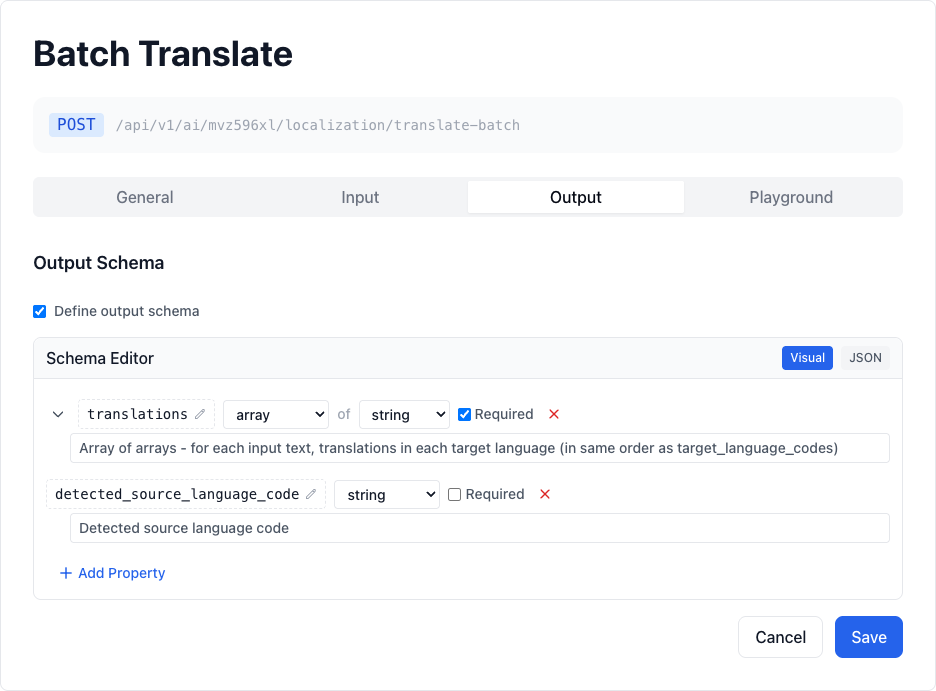This screenshot has width=936, height=691.
Task: Change array item type via string dropdown
Action: coord(404,414)
